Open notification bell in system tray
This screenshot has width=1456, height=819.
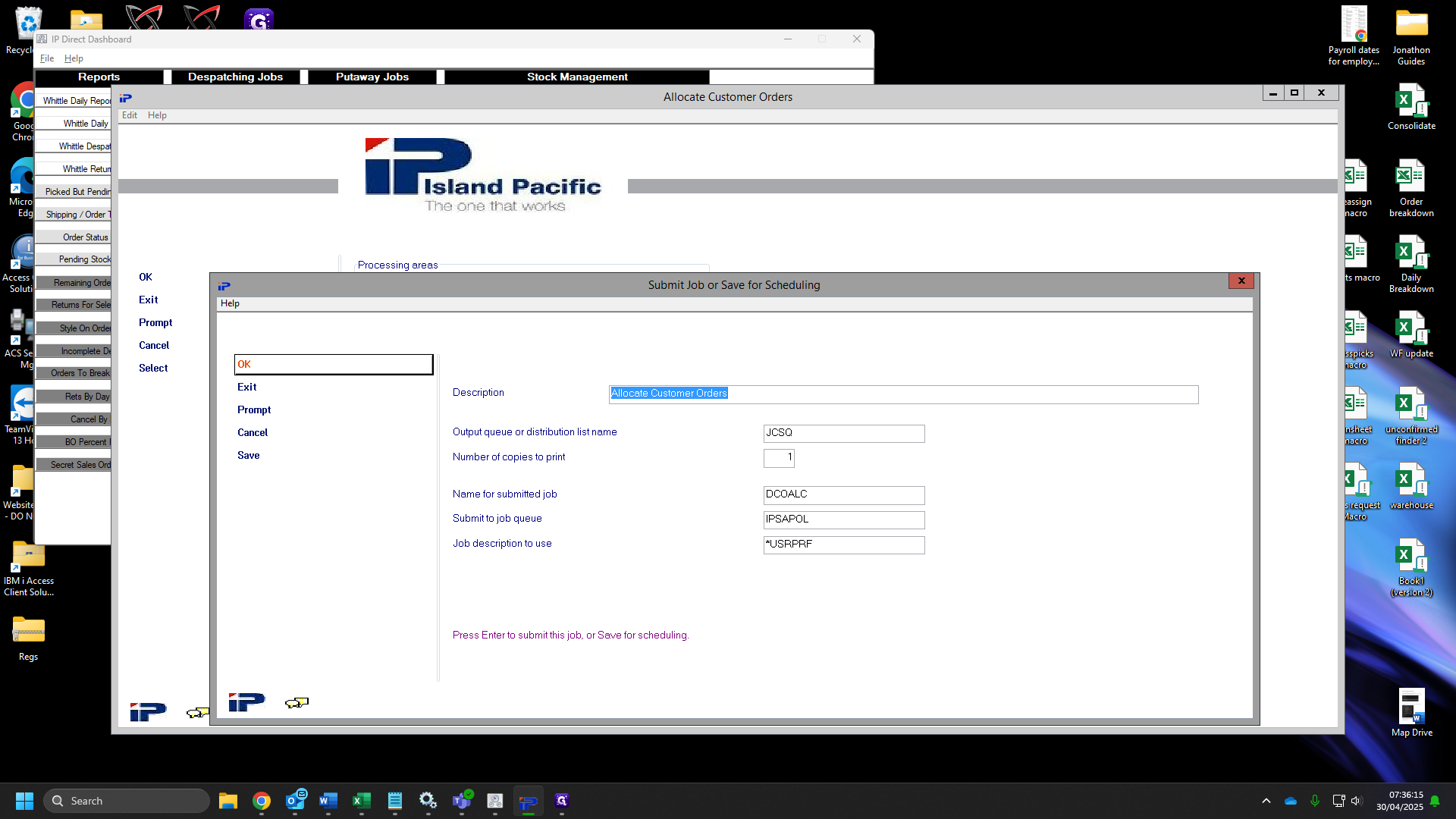point(1435,801)
